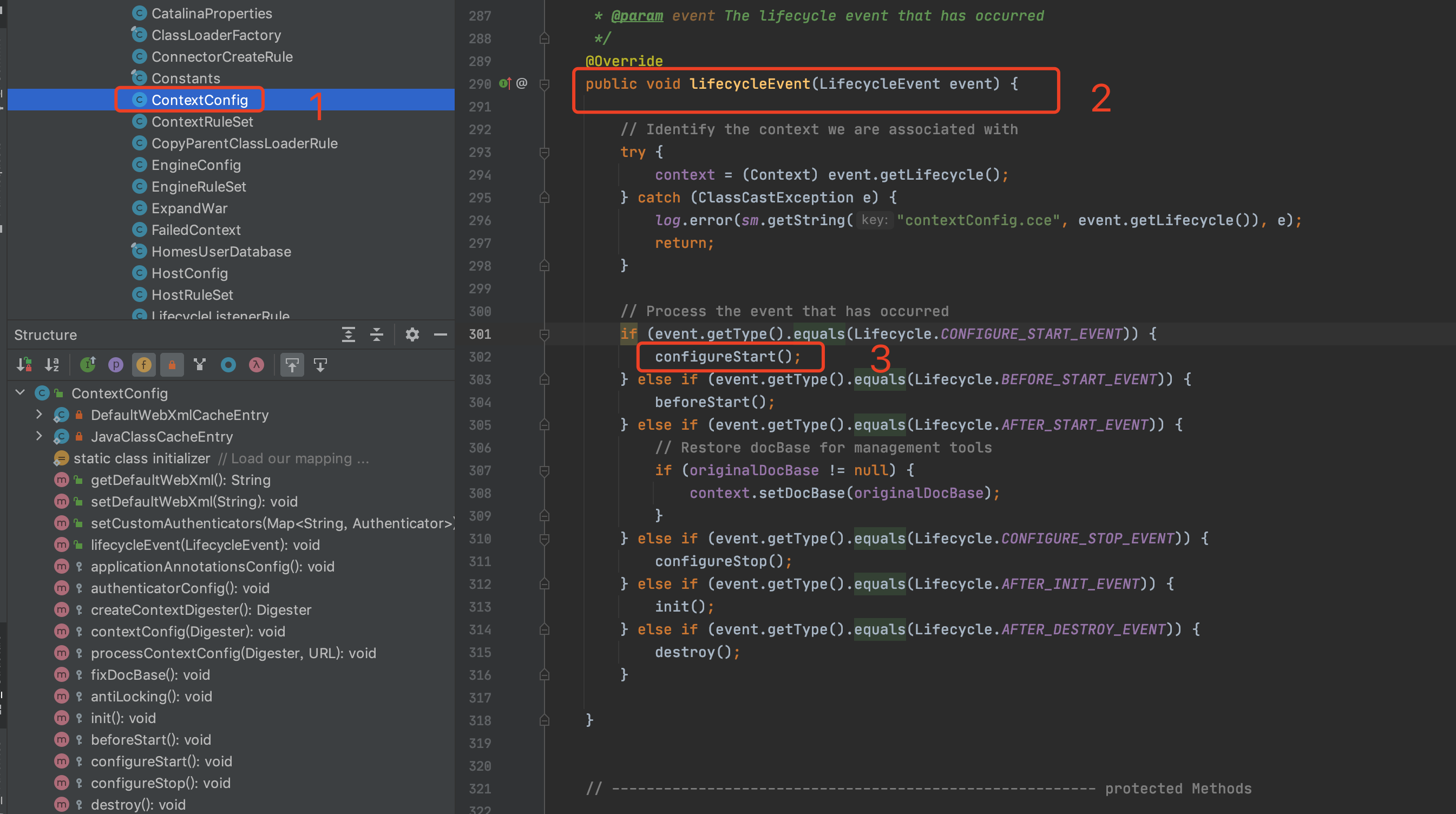Toggle Autoscroll to Source button

click(292, 365)
